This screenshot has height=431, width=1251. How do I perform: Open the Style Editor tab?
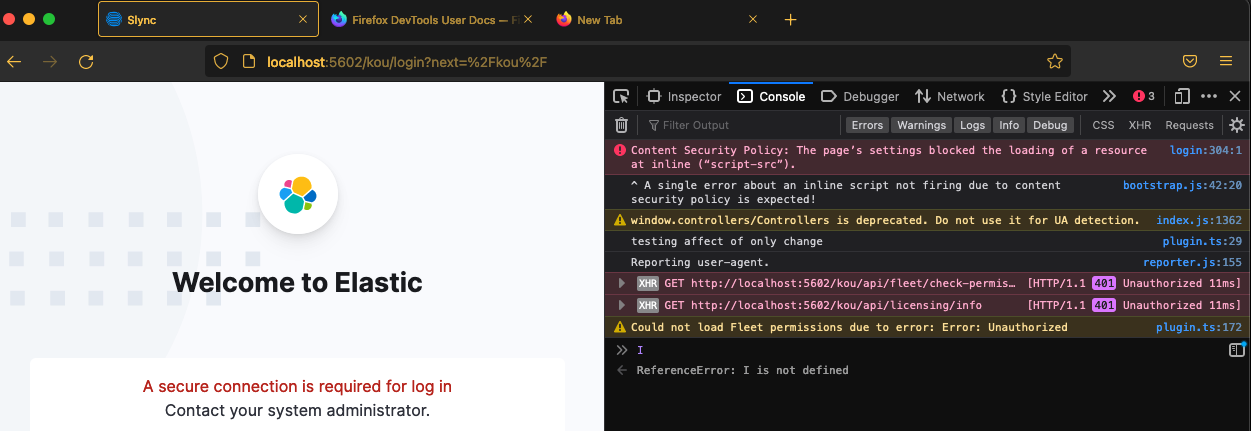(1044, 96)
